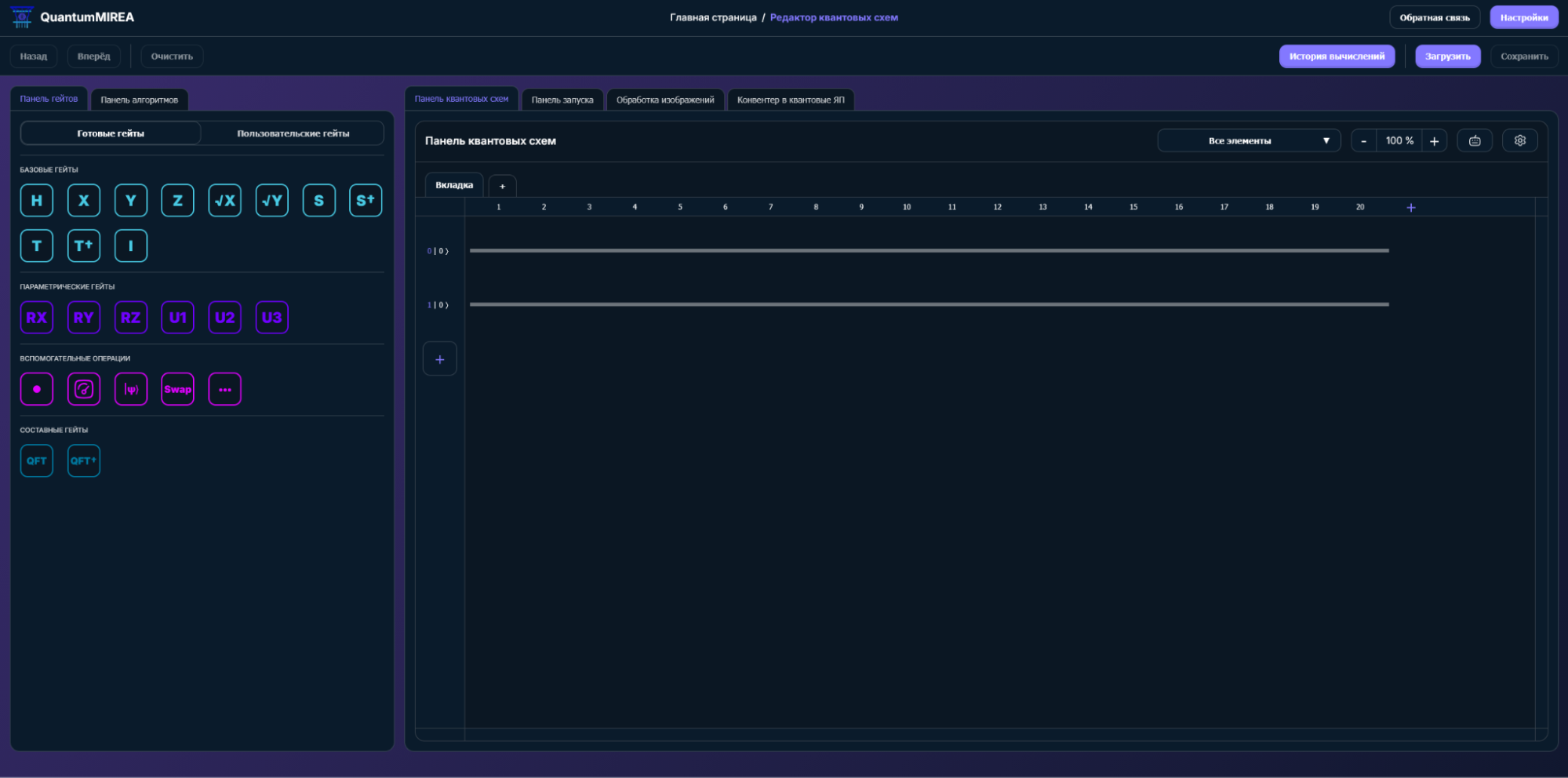1568x778 pixels.
Task: Select the square root Y gate
Action: pos(272,200)
